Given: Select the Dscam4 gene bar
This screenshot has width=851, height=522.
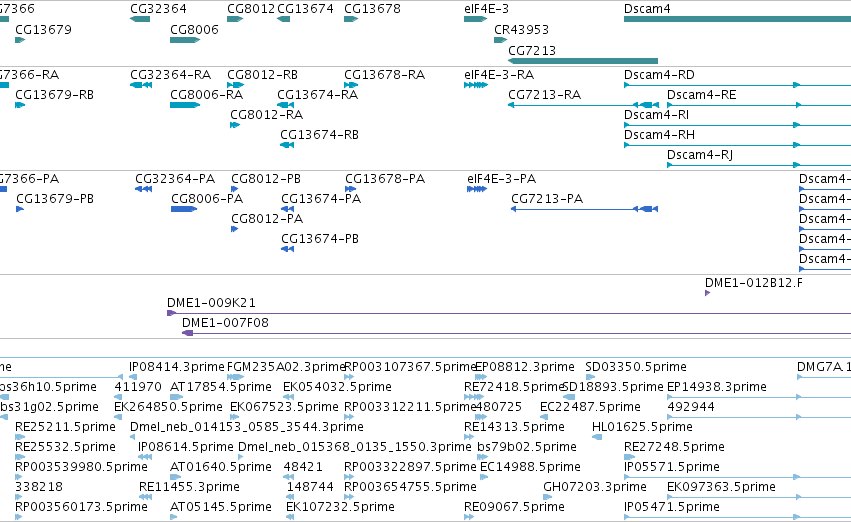Looking at the screenshot, I should [x=738, y=19].
